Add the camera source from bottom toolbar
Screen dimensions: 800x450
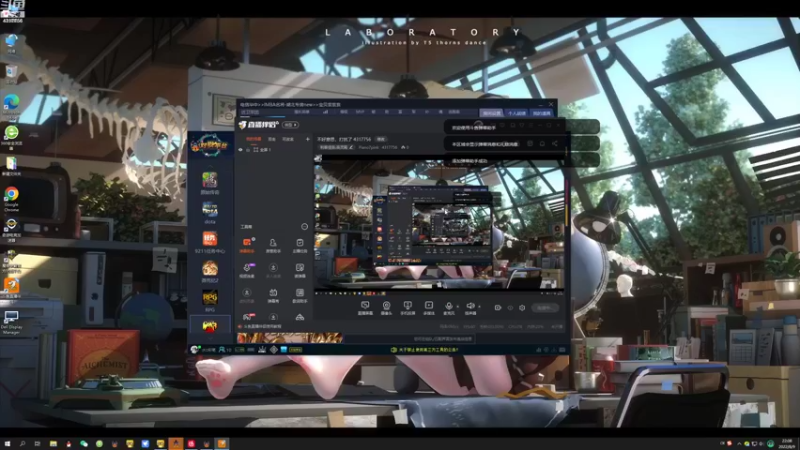(x=386, y=308)
